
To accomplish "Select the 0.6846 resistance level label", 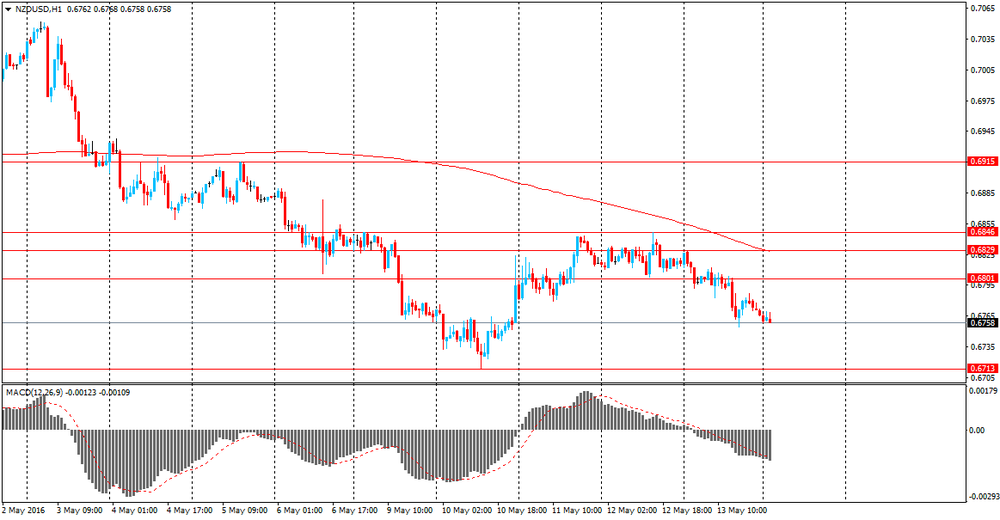I will (983, 232).
